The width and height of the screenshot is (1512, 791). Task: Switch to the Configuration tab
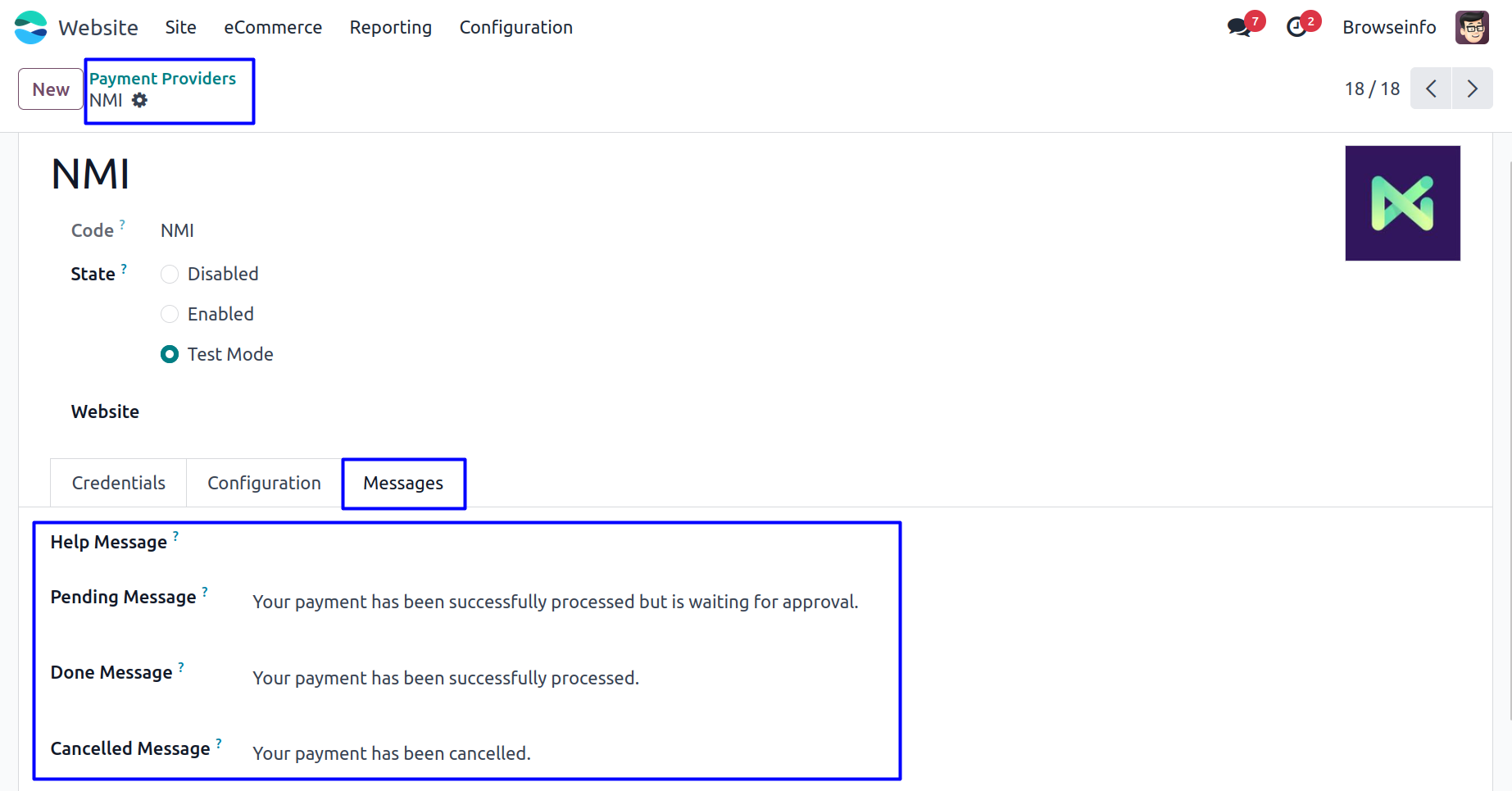tap(264, 483)
